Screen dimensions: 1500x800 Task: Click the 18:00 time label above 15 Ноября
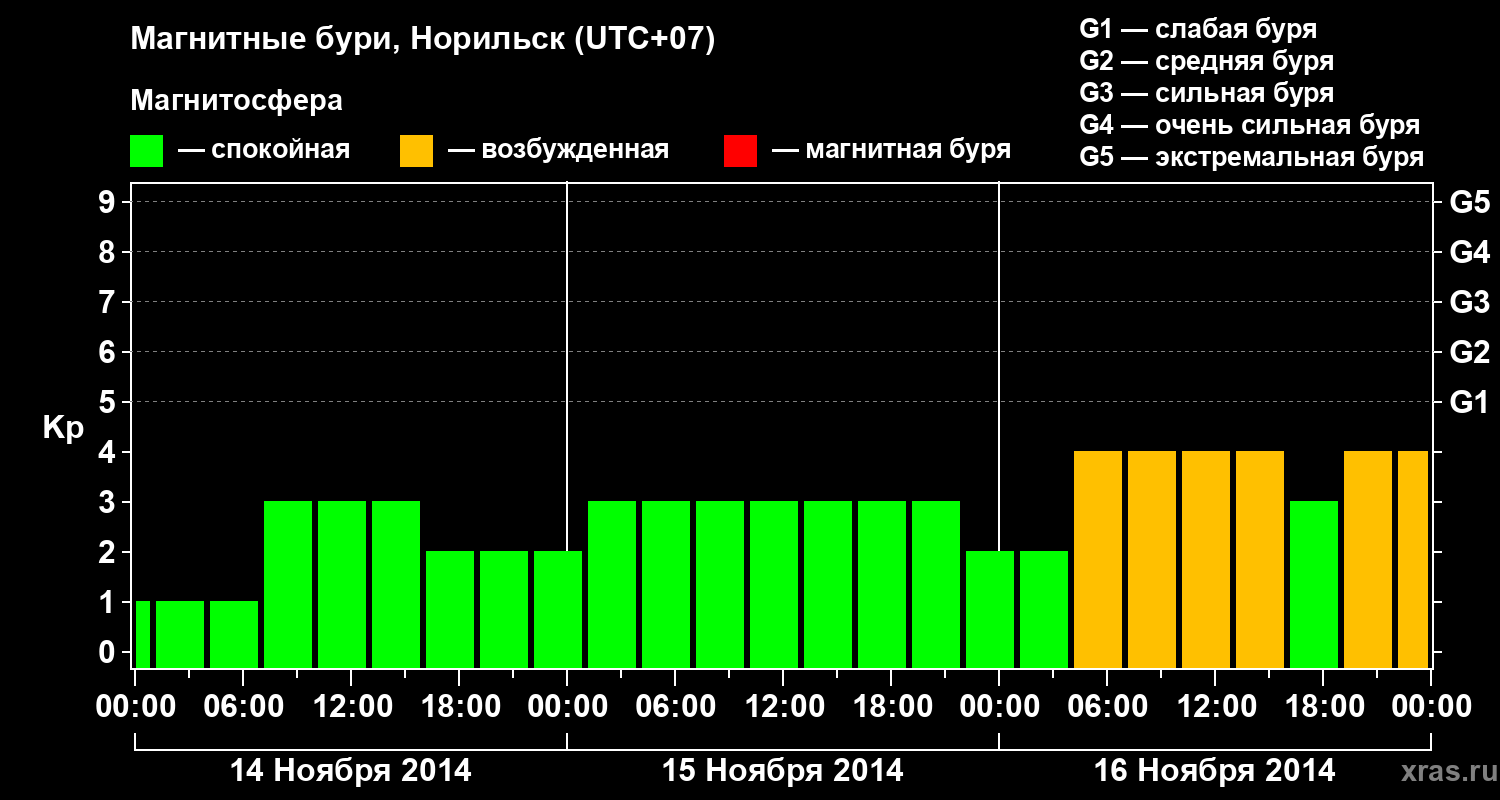point(891,707)
